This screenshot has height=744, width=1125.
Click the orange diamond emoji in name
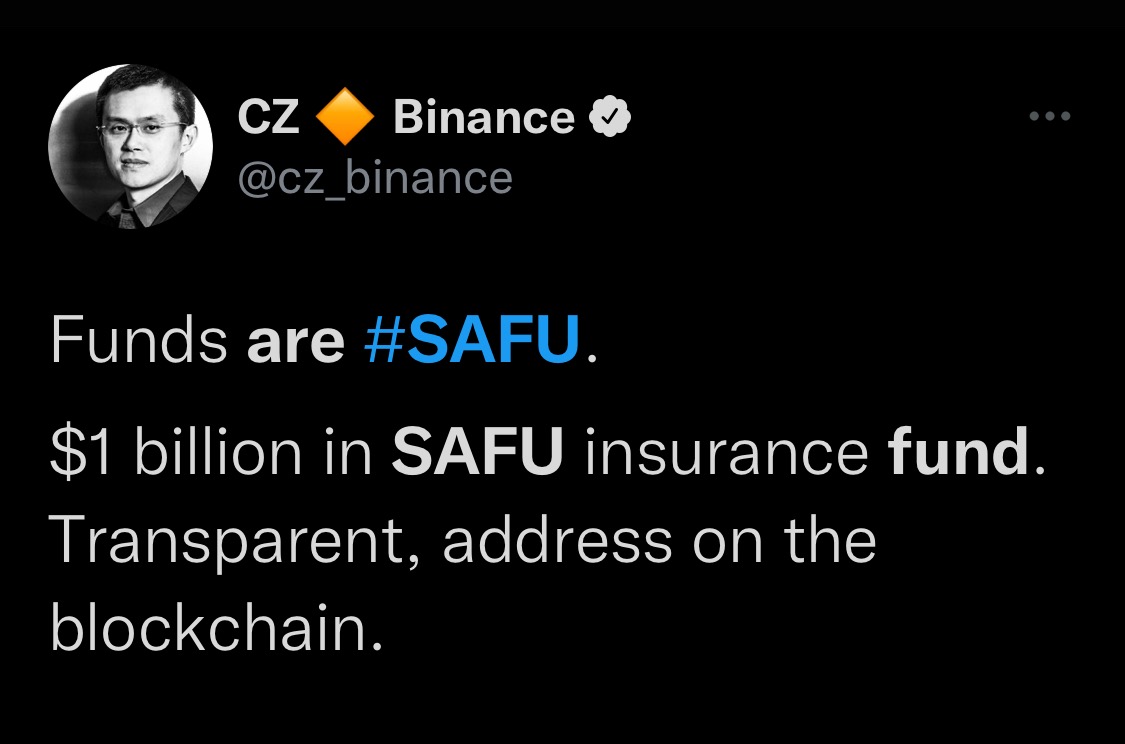(x=345, y=119)
